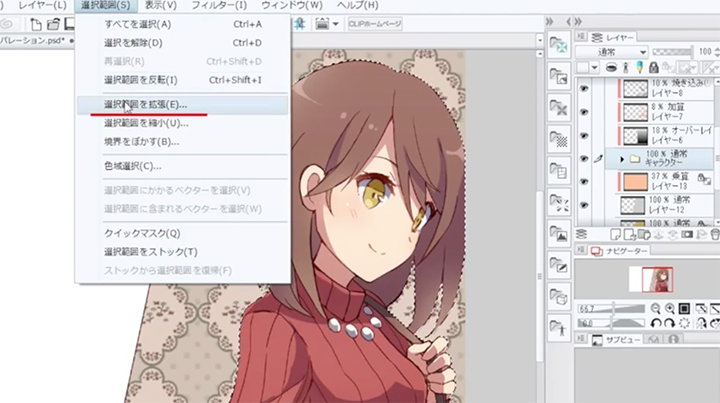Hide キャラクター folder with eye icon

point(584,159)
